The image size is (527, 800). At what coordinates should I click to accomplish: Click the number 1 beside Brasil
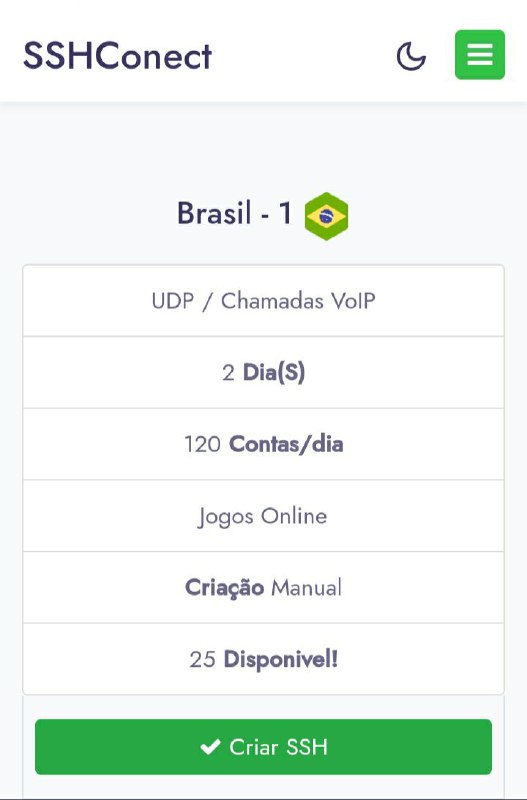285,213
